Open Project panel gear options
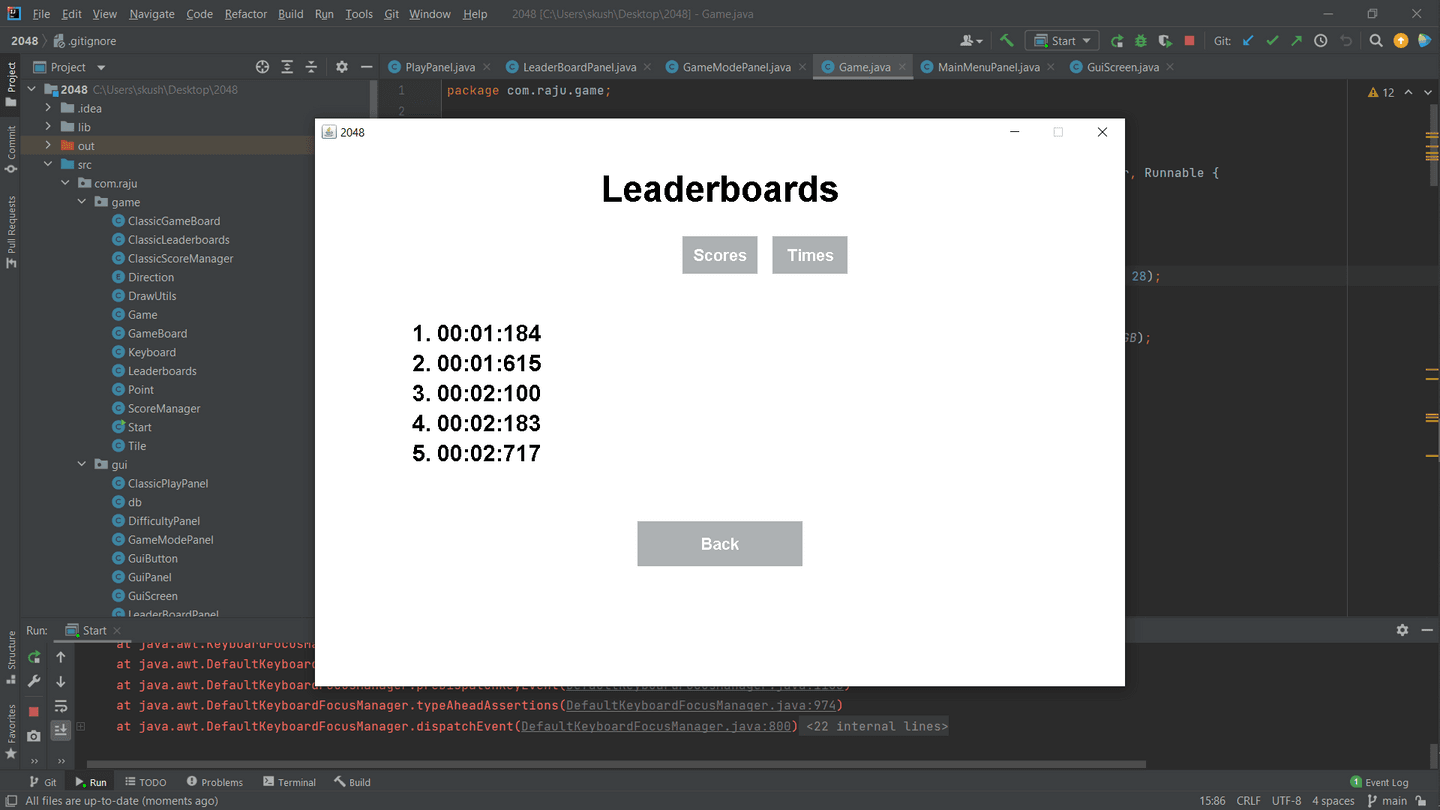 [x=342, y=67]
